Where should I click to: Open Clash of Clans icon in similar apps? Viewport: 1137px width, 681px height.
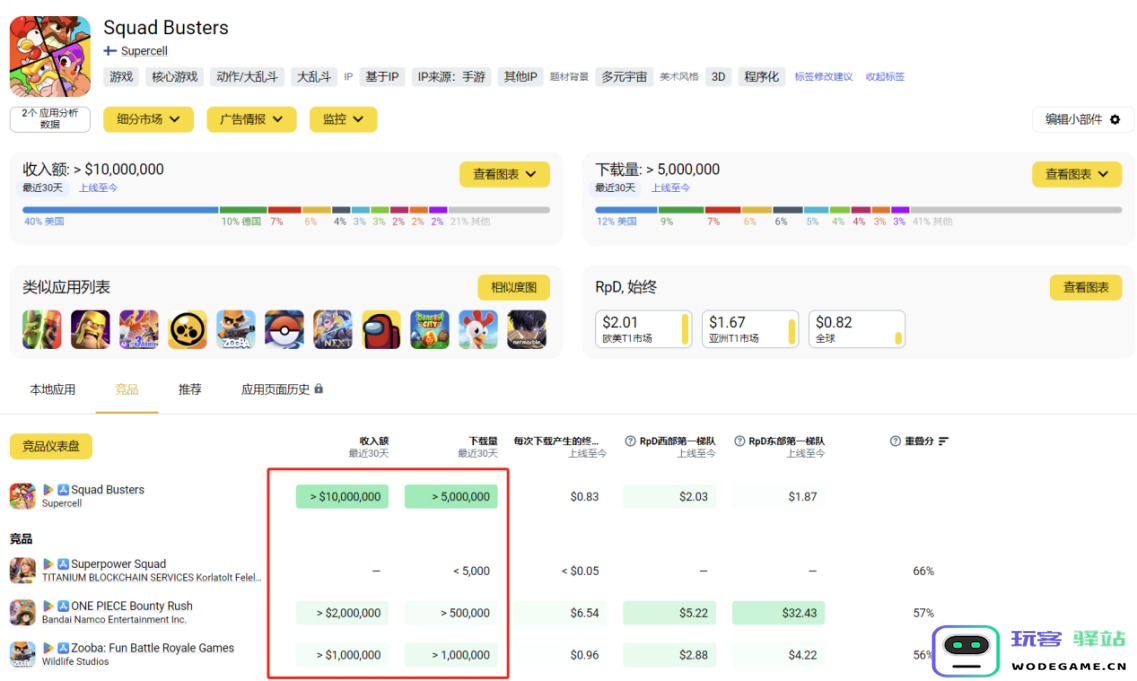click(91, 329)
